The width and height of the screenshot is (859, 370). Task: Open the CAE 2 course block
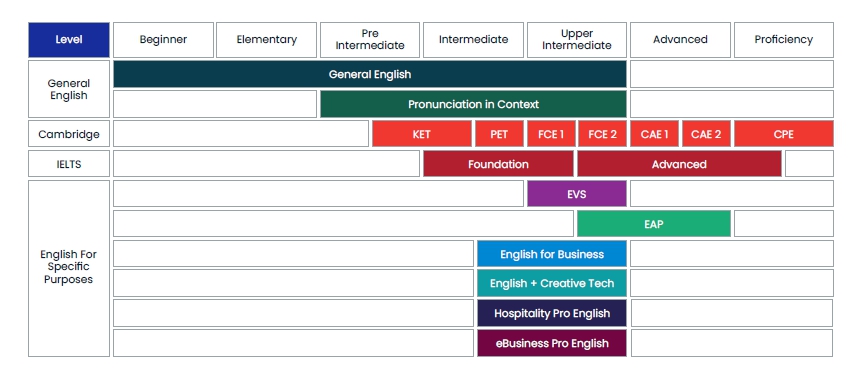pos(706,134)
